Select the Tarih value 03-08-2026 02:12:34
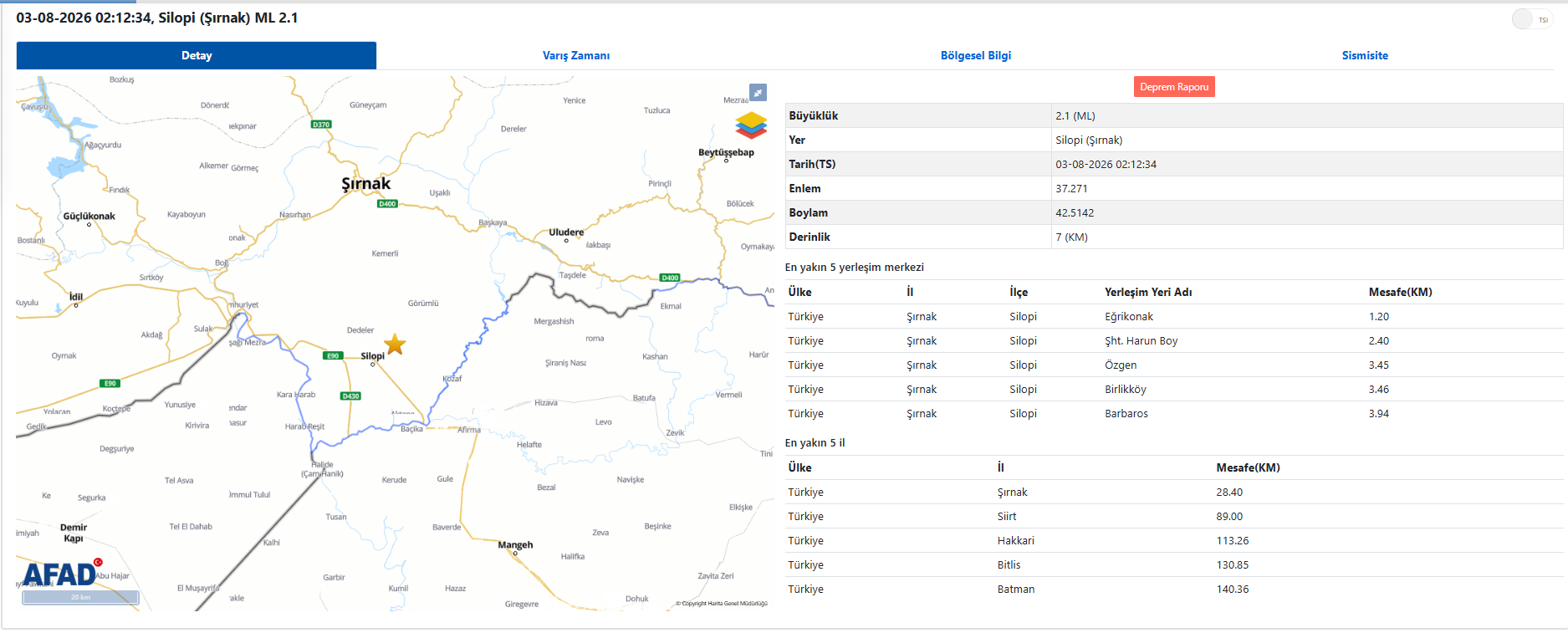 (x=1106, y=165)
